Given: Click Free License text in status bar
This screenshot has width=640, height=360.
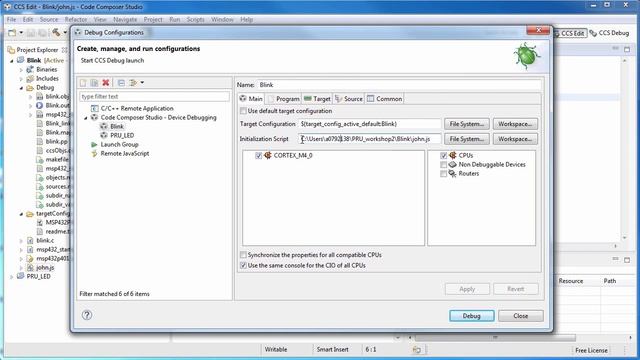Looking at the screenshot, I should click(591, 350).
